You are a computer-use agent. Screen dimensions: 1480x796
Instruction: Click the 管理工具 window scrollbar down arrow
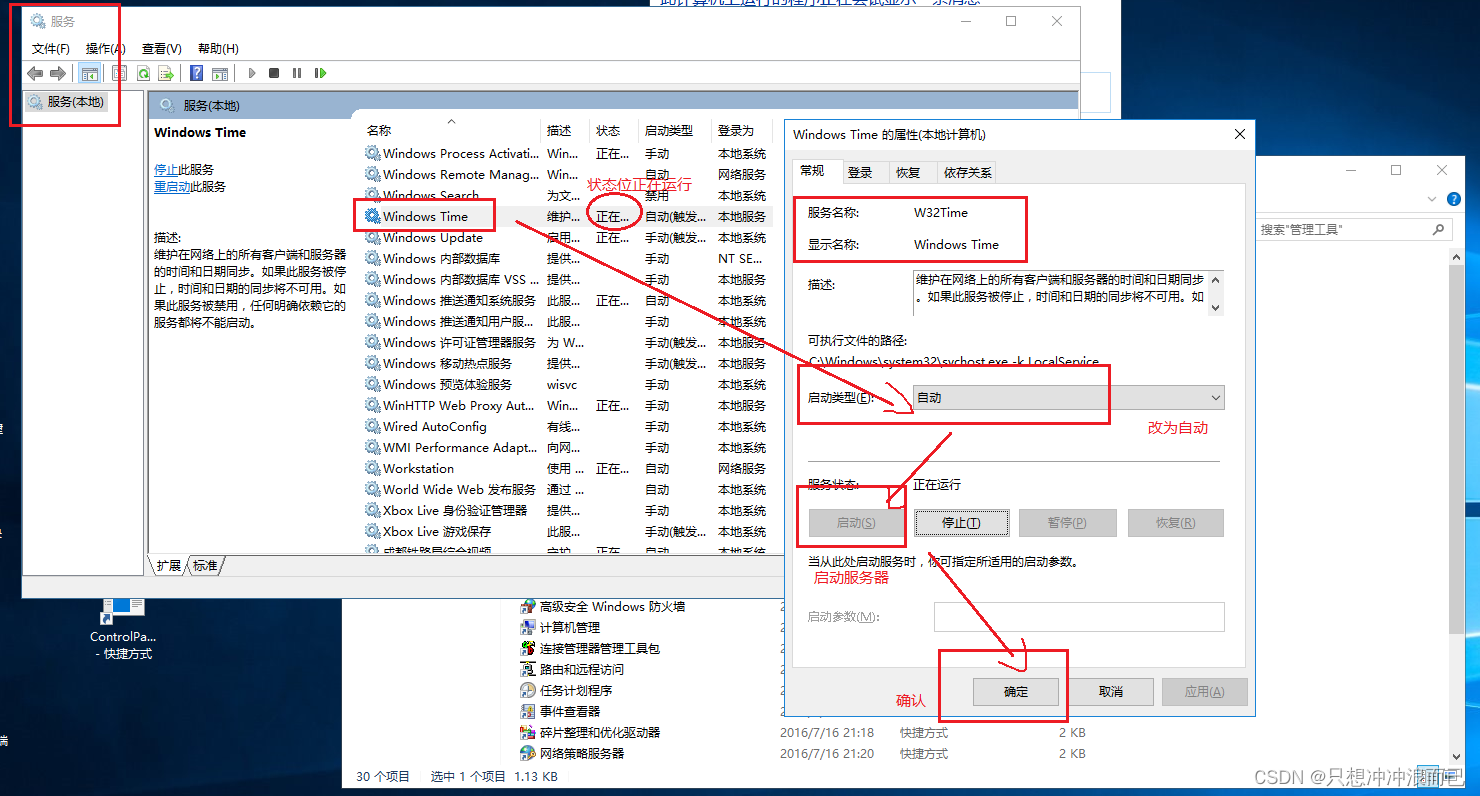coord(1456,757)
